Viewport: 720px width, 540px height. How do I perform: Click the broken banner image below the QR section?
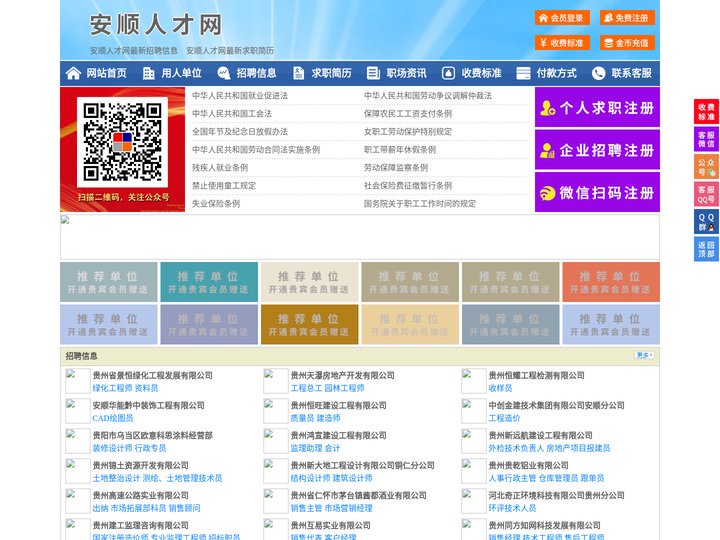click(360, 237)
